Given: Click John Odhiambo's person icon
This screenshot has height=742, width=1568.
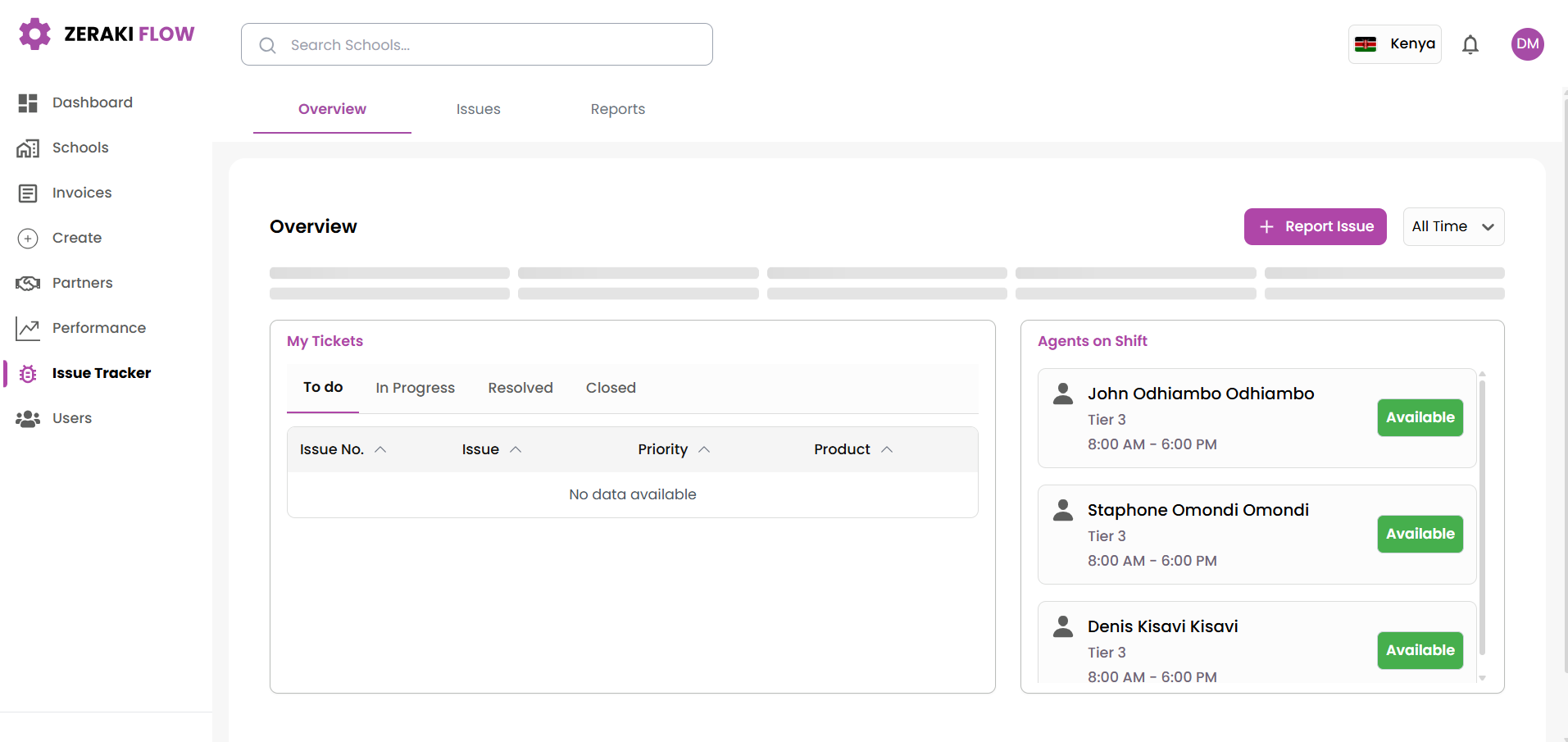Looking at the screenshot, I should click(1063, 394).
